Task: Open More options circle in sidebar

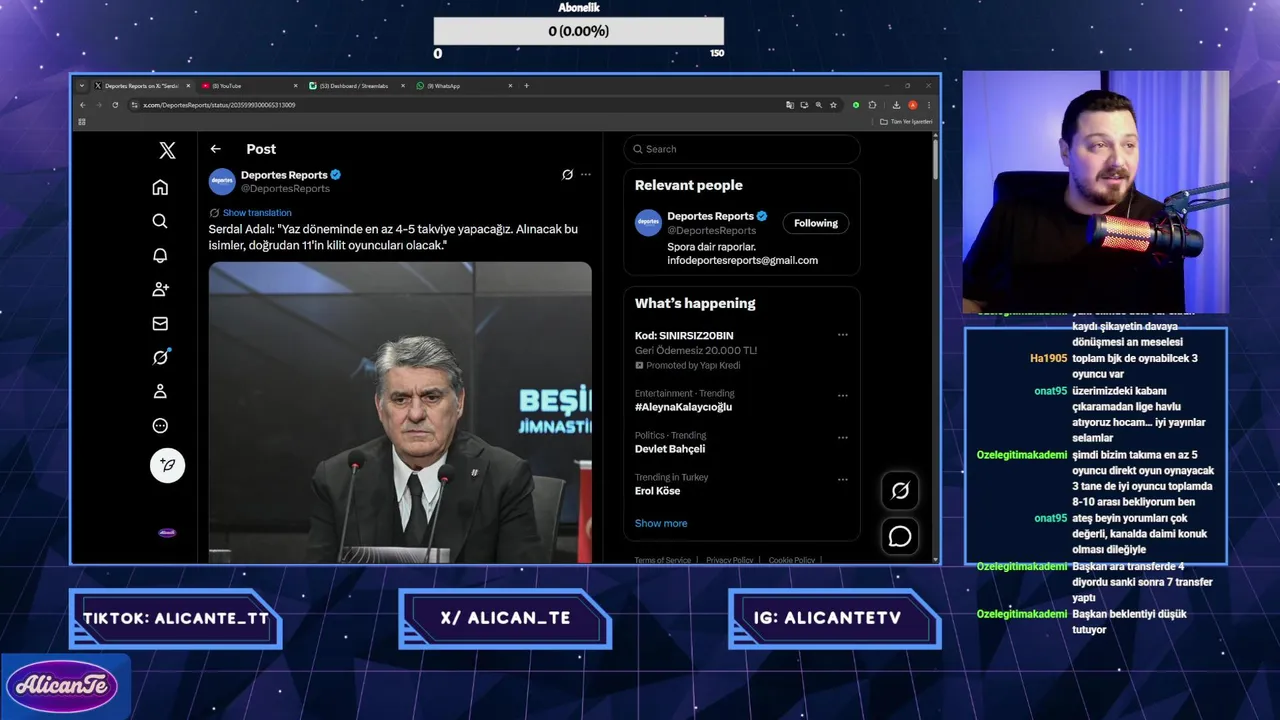Action: coord(160,425)
